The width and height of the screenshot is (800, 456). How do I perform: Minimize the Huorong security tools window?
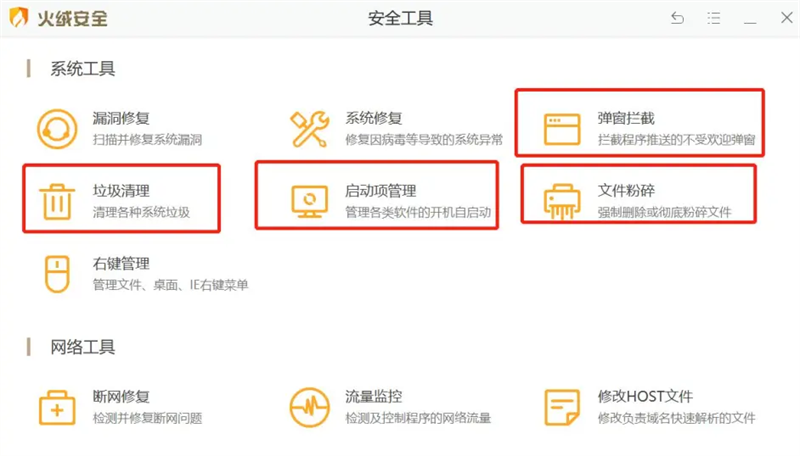click(x=749, y=22)
